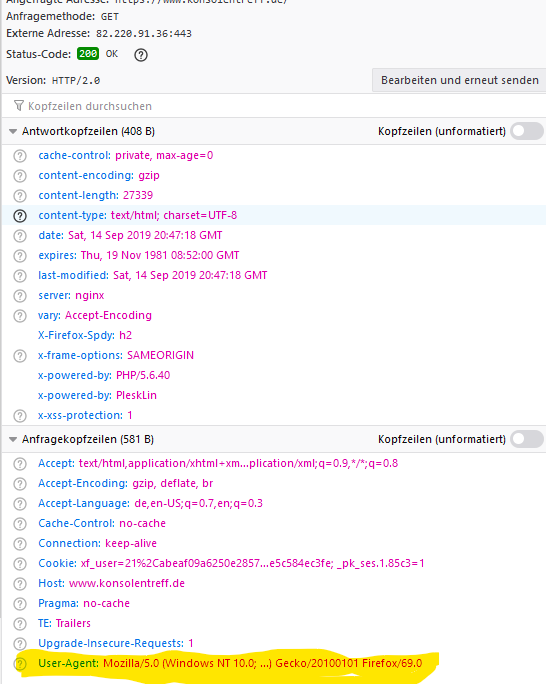Select external address 82.220.91.36:443
The width and height of the screenshot is (546, 691).
pyautogui.click(x=144, y=33)
